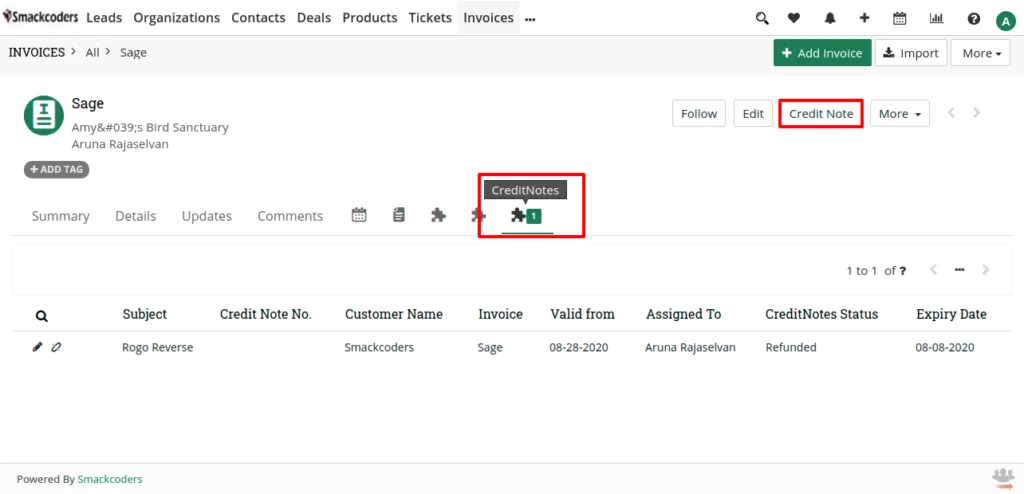Open the Rogo Reverse credit note
1024x494 pixels.
157,348
